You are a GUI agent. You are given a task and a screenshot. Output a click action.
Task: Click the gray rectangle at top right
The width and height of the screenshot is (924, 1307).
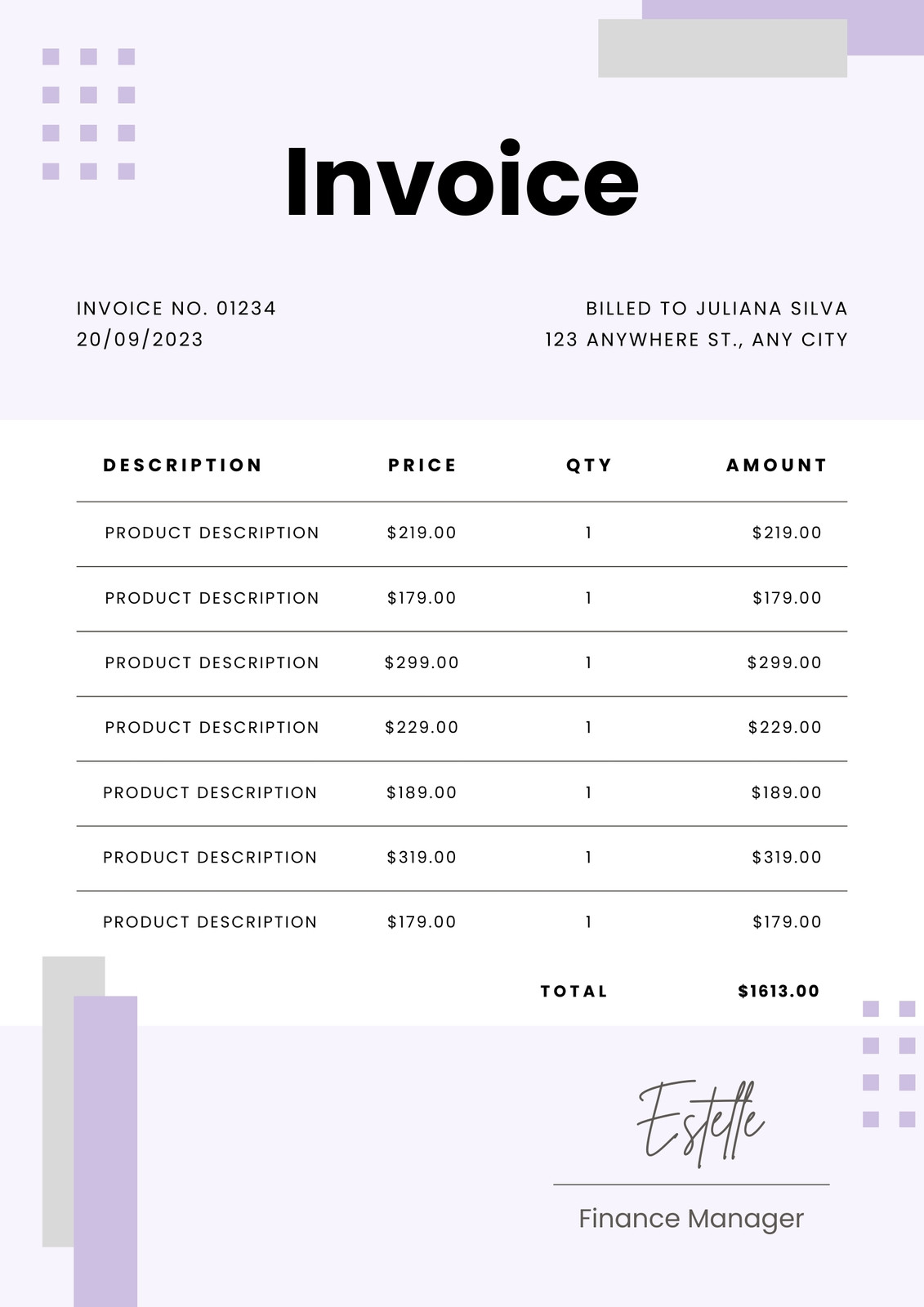tap(722, 48)
